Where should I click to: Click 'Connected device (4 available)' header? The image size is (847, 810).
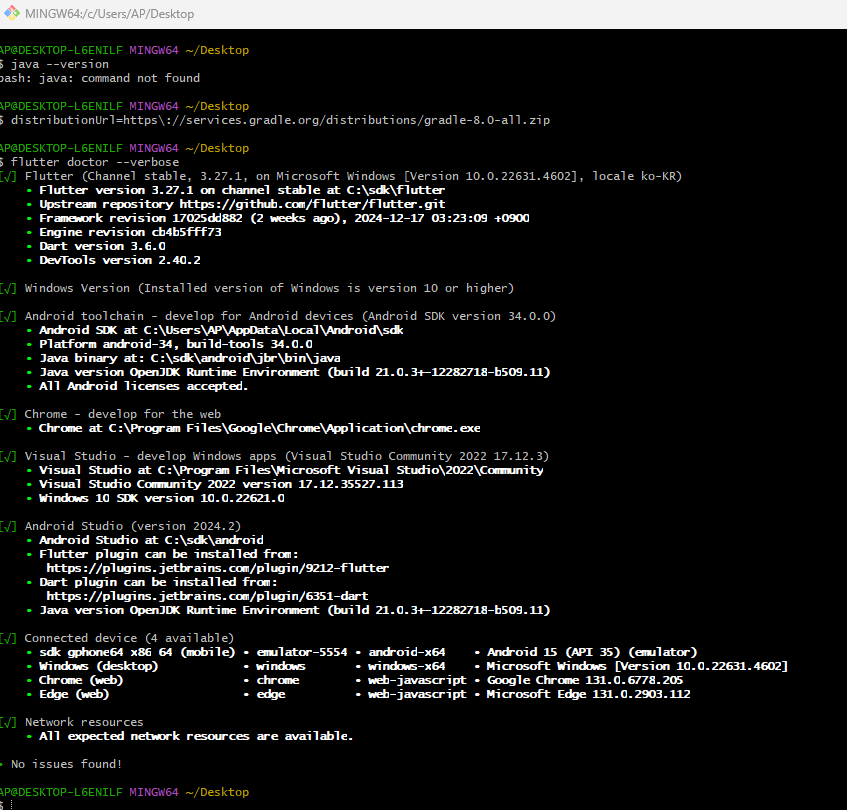coord(117,638)
